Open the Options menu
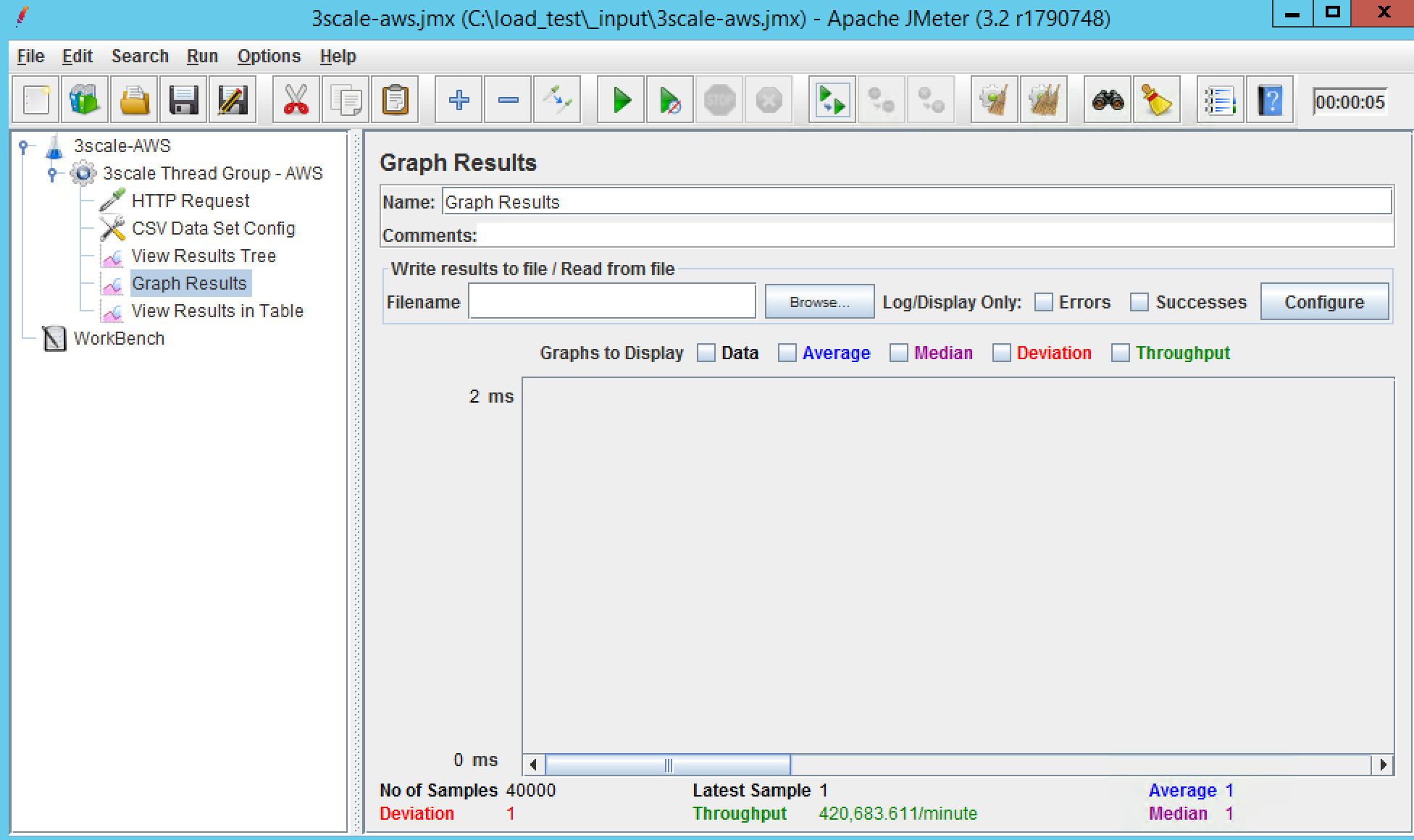 [x=268, y=56]
